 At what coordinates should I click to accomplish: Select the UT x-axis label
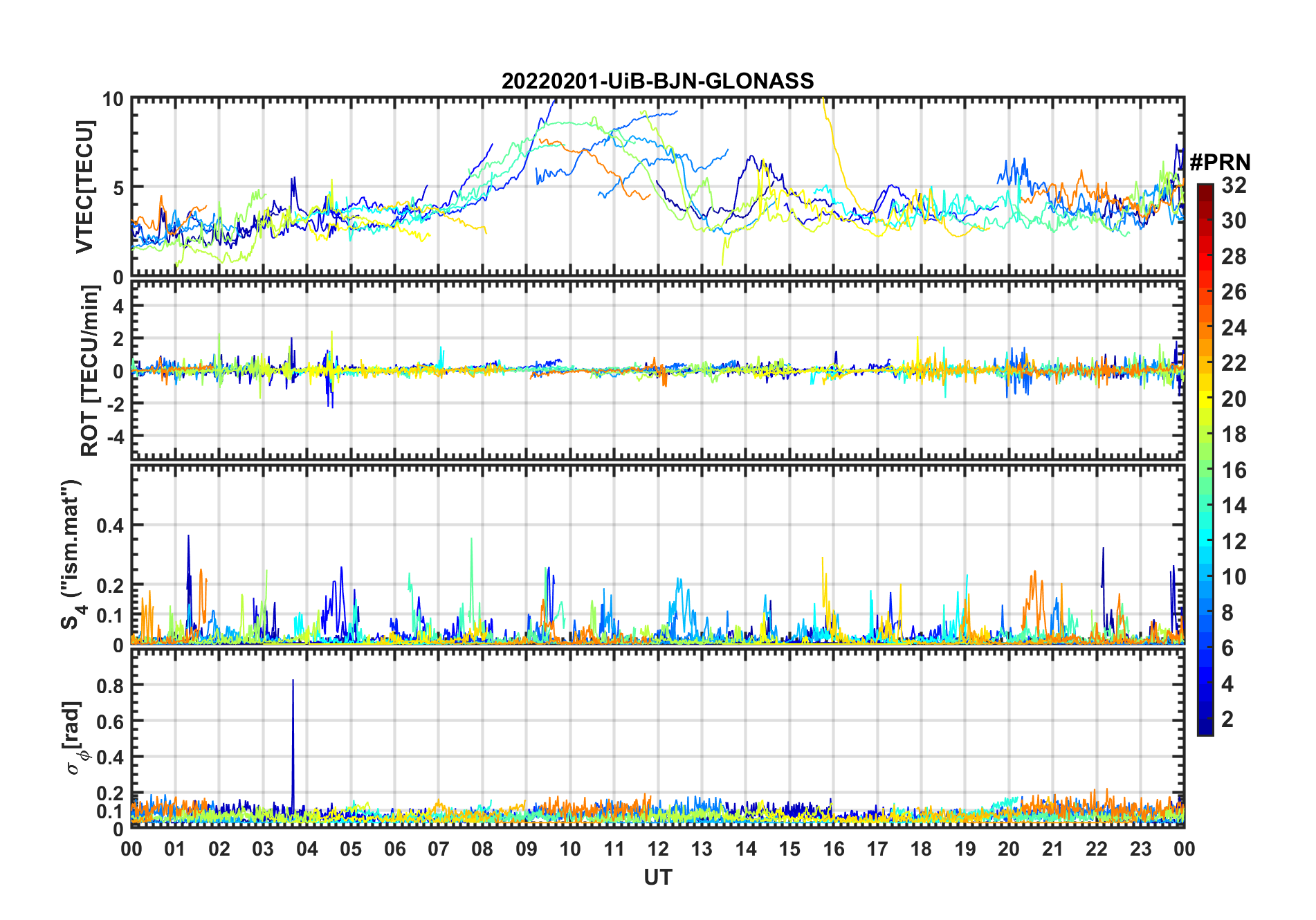tap(657, 877)
